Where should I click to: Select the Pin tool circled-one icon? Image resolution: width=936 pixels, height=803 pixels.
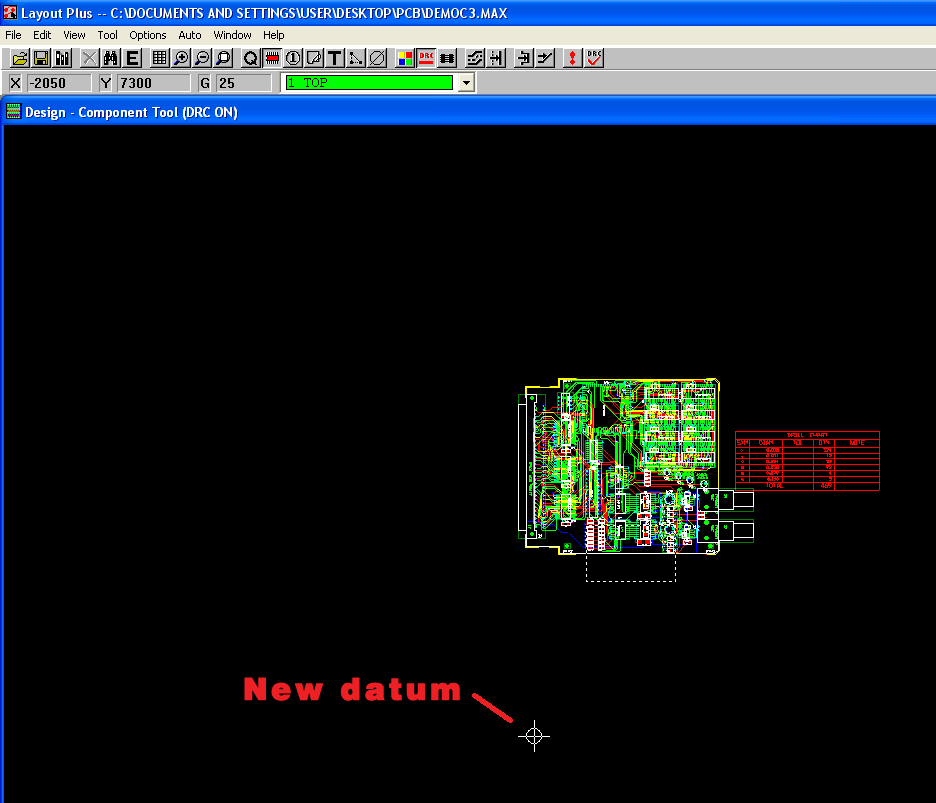[x=293, y=59]
